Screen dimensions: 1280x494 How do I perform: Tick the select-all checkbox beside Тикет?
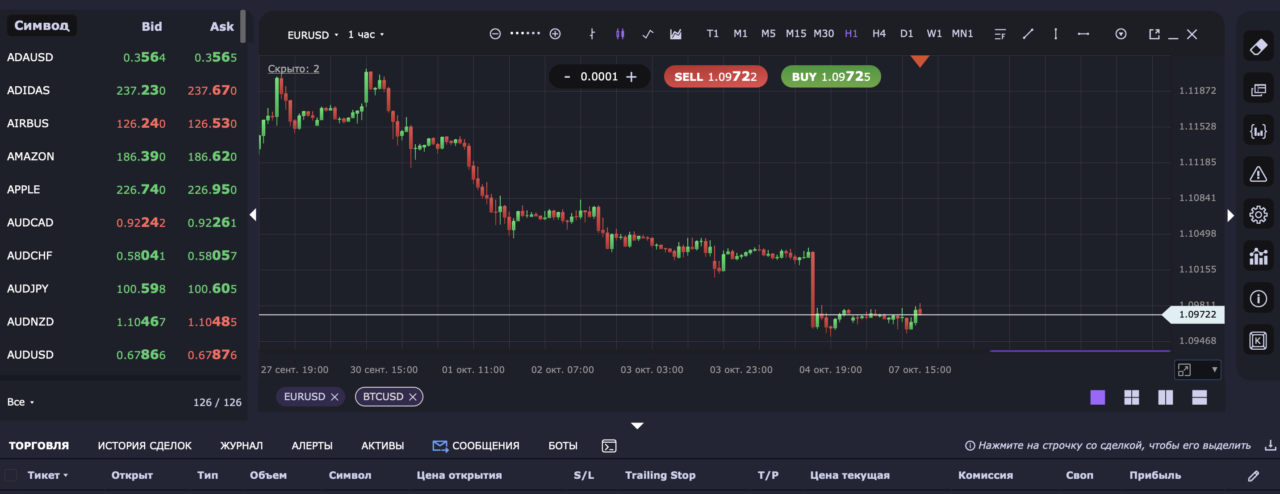12,475
